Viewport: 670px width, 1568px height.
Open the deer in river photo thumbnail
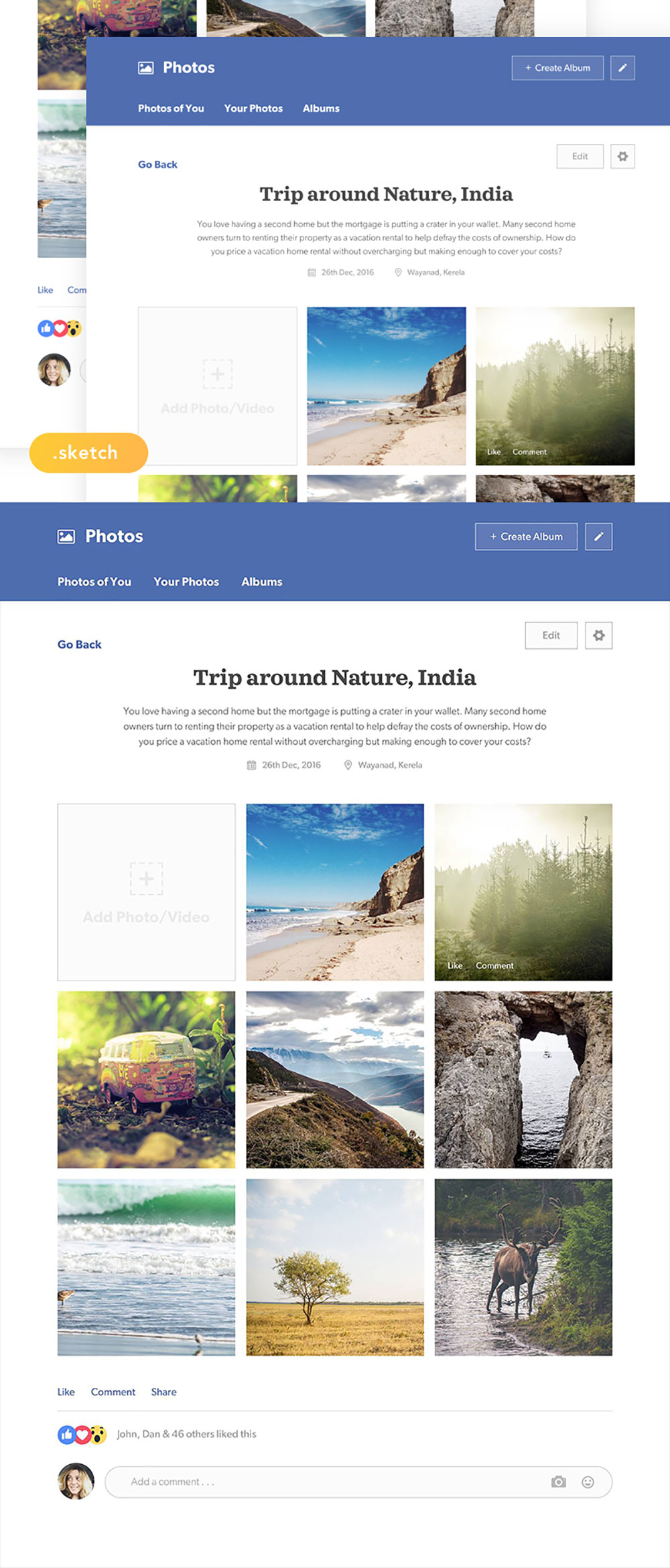[x=523, y=1267]
